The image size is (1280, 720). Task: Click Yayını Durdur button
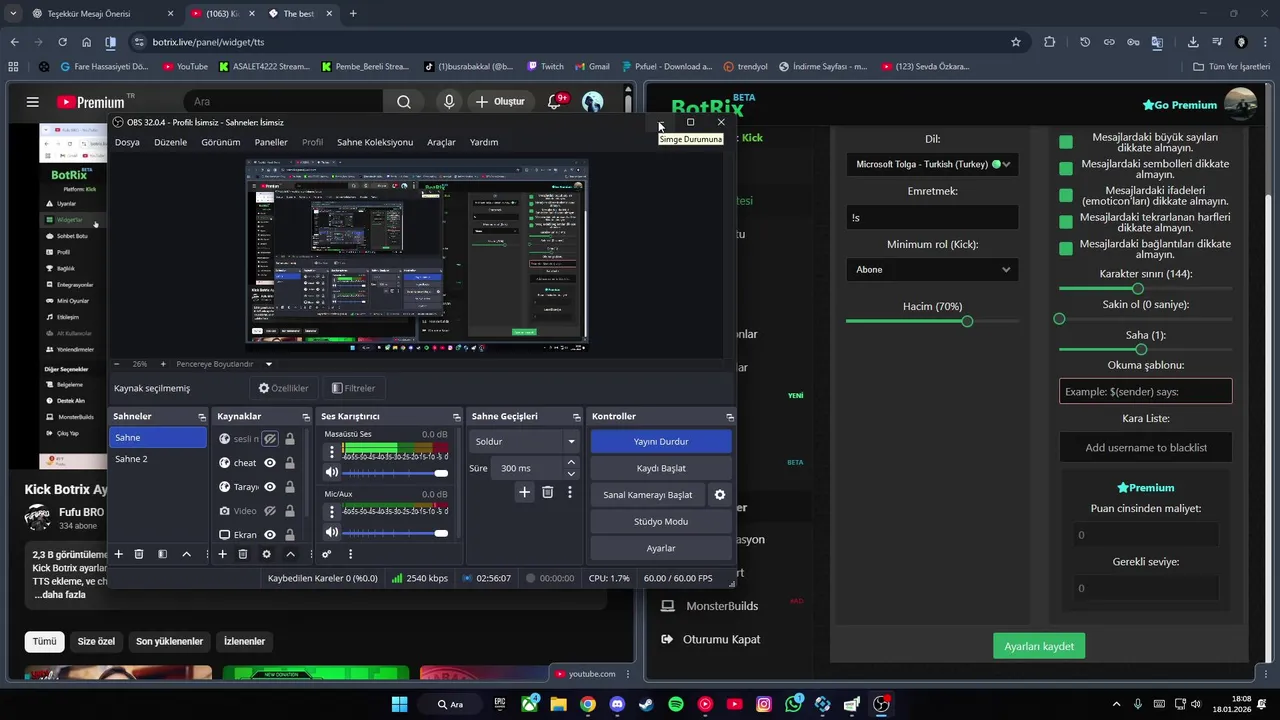coord(661,441)
